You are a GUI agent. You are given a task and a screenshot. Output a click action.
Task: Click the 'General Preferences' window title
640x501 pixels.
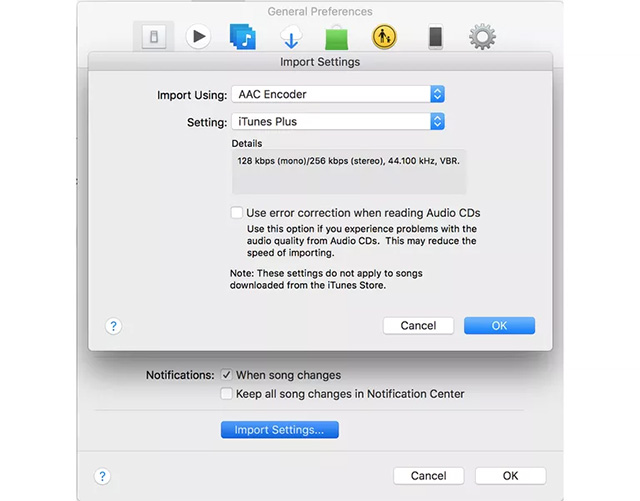coord(320,11)
